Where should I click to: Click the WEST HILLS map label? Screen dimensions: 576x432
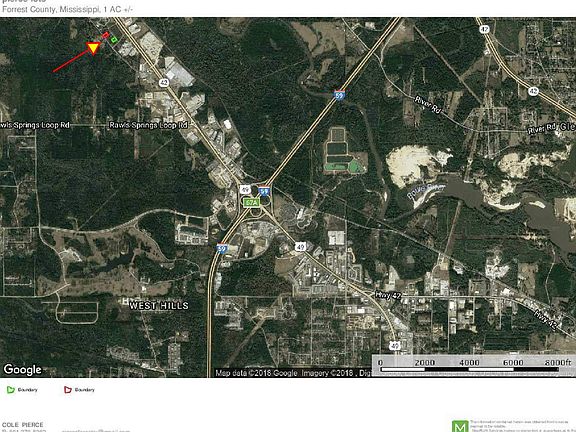pyautogui.click(x=159, y=305)
